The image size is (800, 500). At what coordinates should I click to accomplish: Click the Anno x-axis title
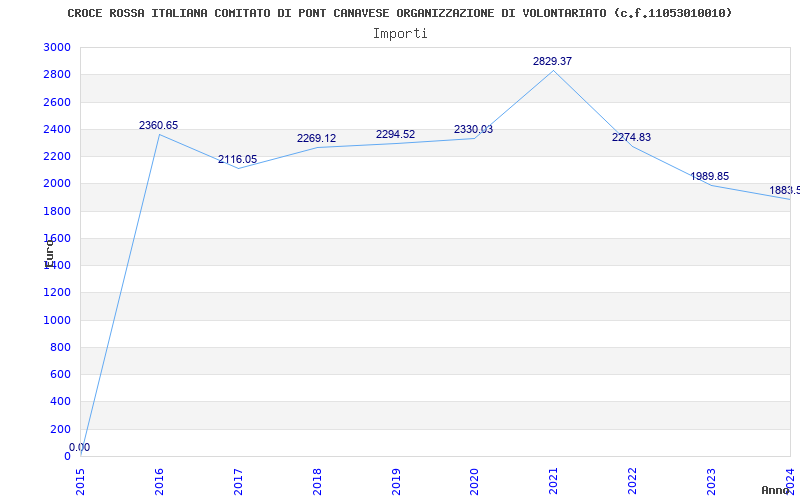776,490
